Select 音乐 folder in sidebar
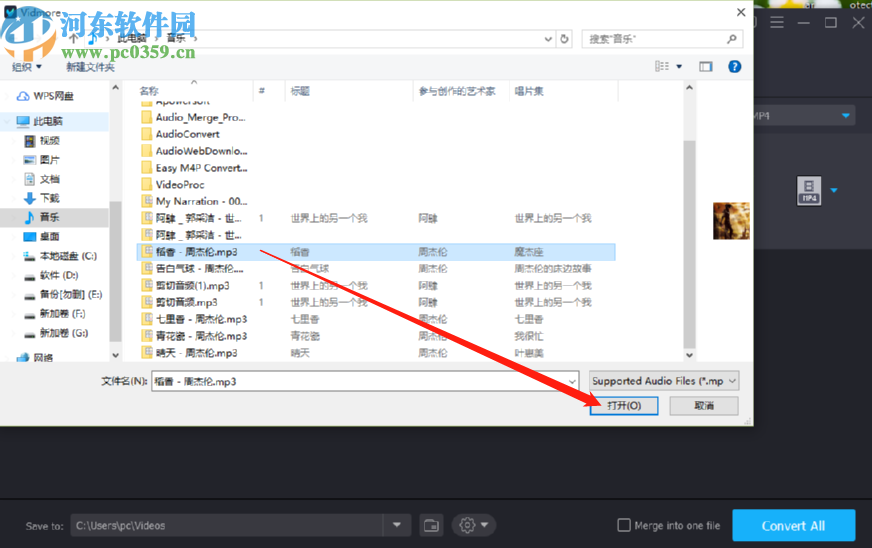The width and height of the screenshot is (872, 548). (x=49, y=218)
